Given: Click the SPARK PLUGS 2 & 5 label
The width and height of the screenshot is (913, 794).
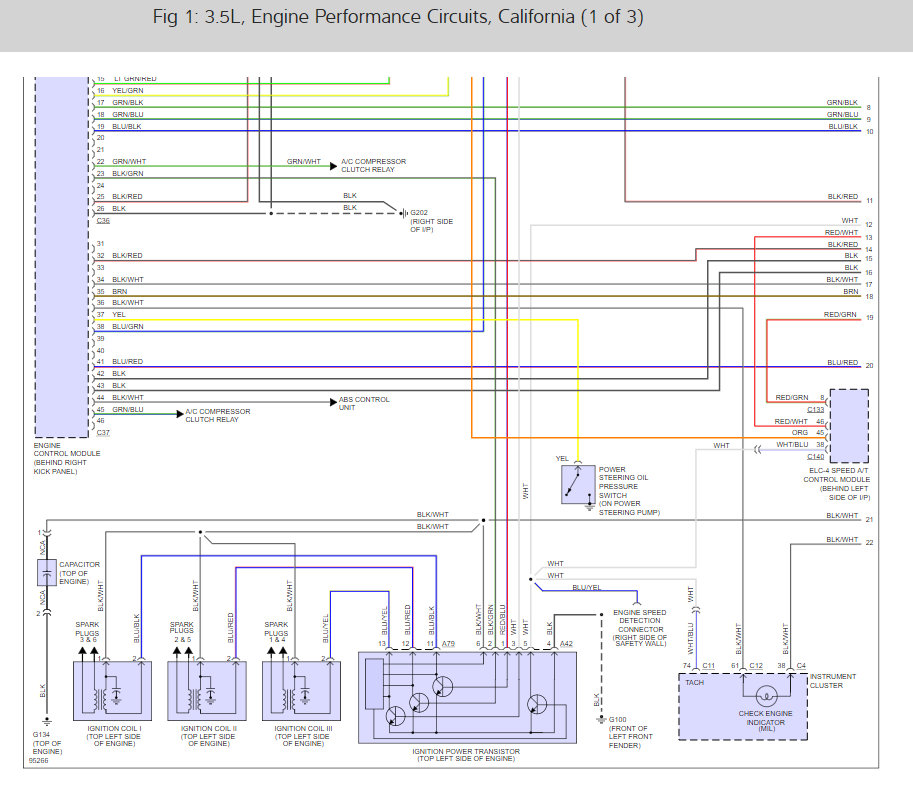Looking at the screenshot, I should pyautogui.click(x=182, y=632).
